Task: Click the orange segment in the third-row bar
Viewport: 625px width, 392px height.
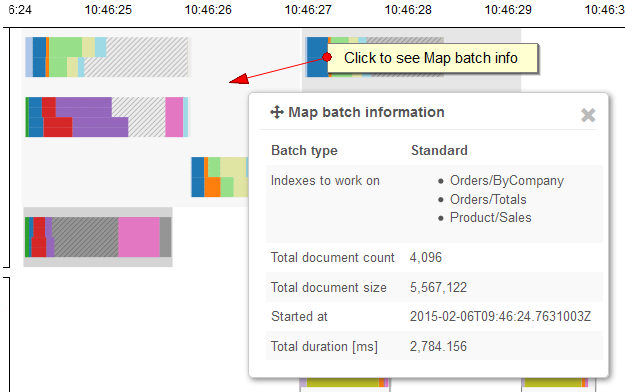Action: pos(212,187)
